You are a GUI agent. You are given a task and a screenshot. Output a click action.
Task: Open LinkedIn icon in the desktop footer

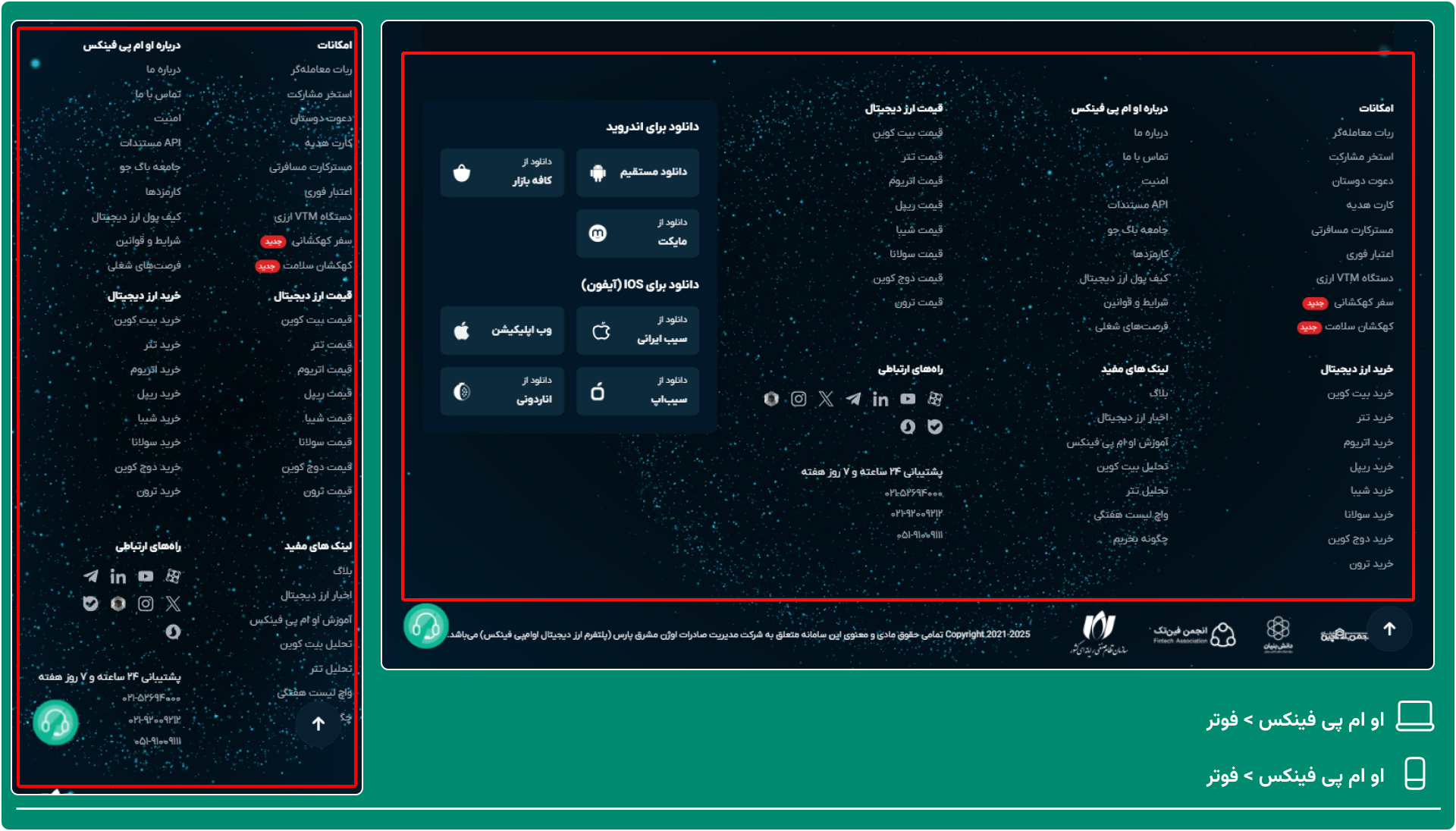[x=880, y=399]
